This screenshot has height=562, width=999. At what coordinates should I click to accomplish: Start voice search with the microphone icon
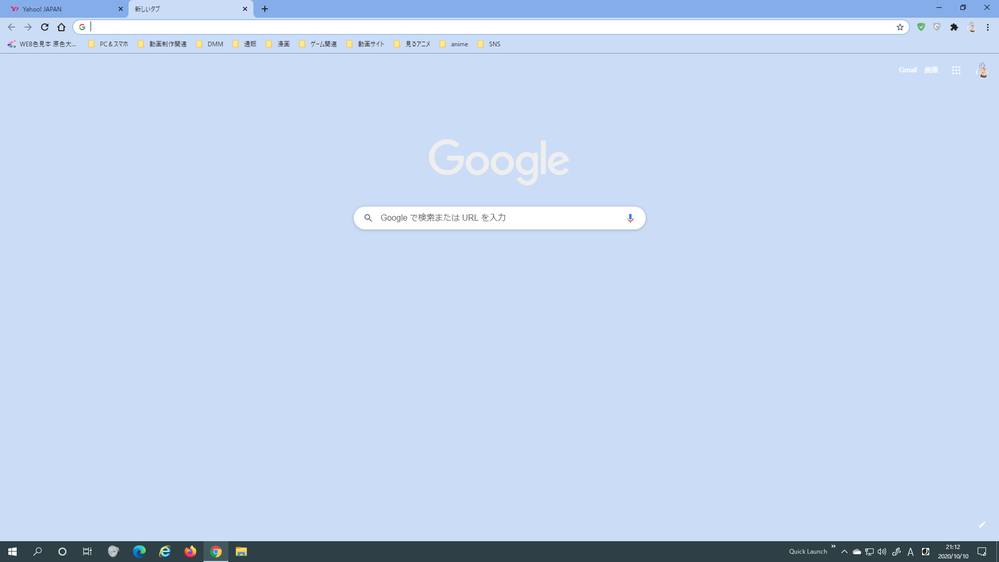(x=630, y=218)
